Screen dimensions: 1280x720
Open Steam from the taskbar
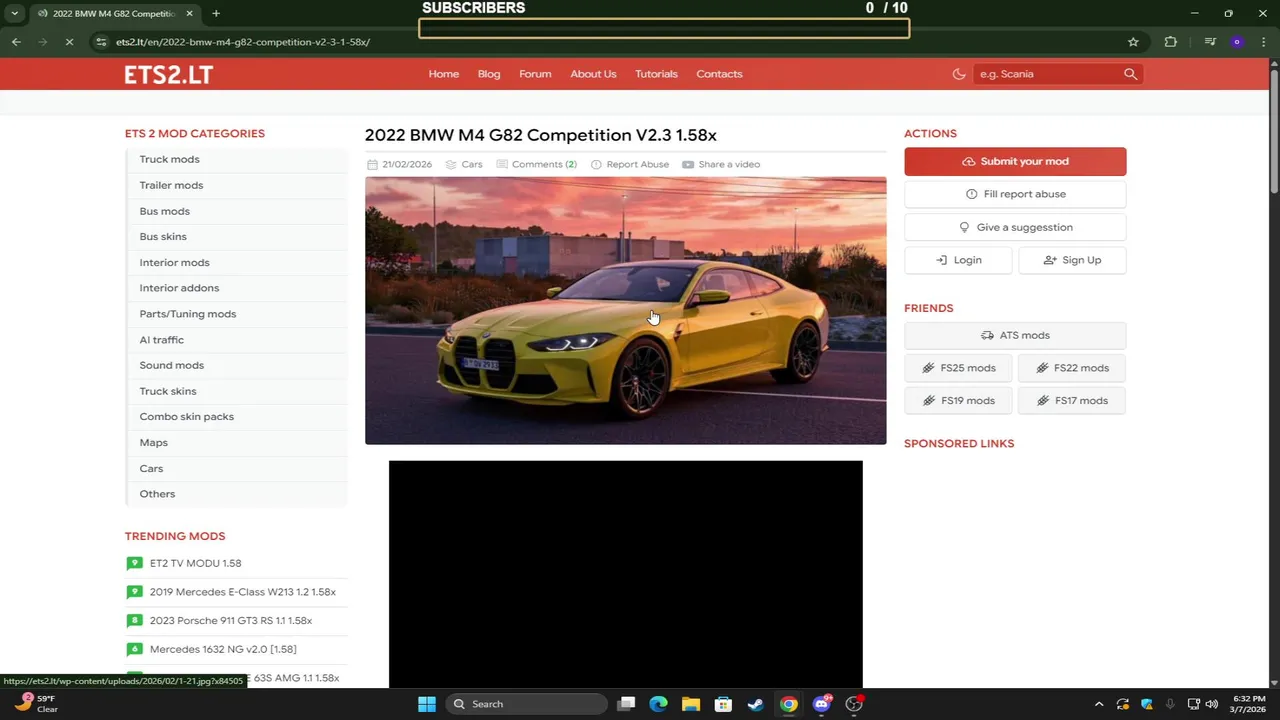click(756, 704)
